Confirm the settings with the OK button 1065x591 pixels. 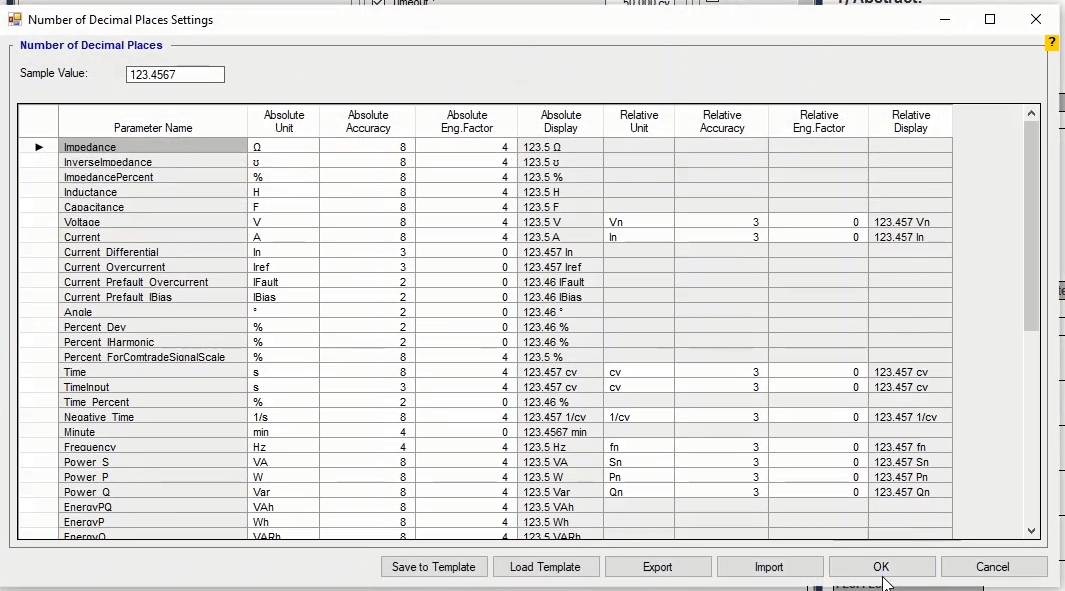click(881, 567)
